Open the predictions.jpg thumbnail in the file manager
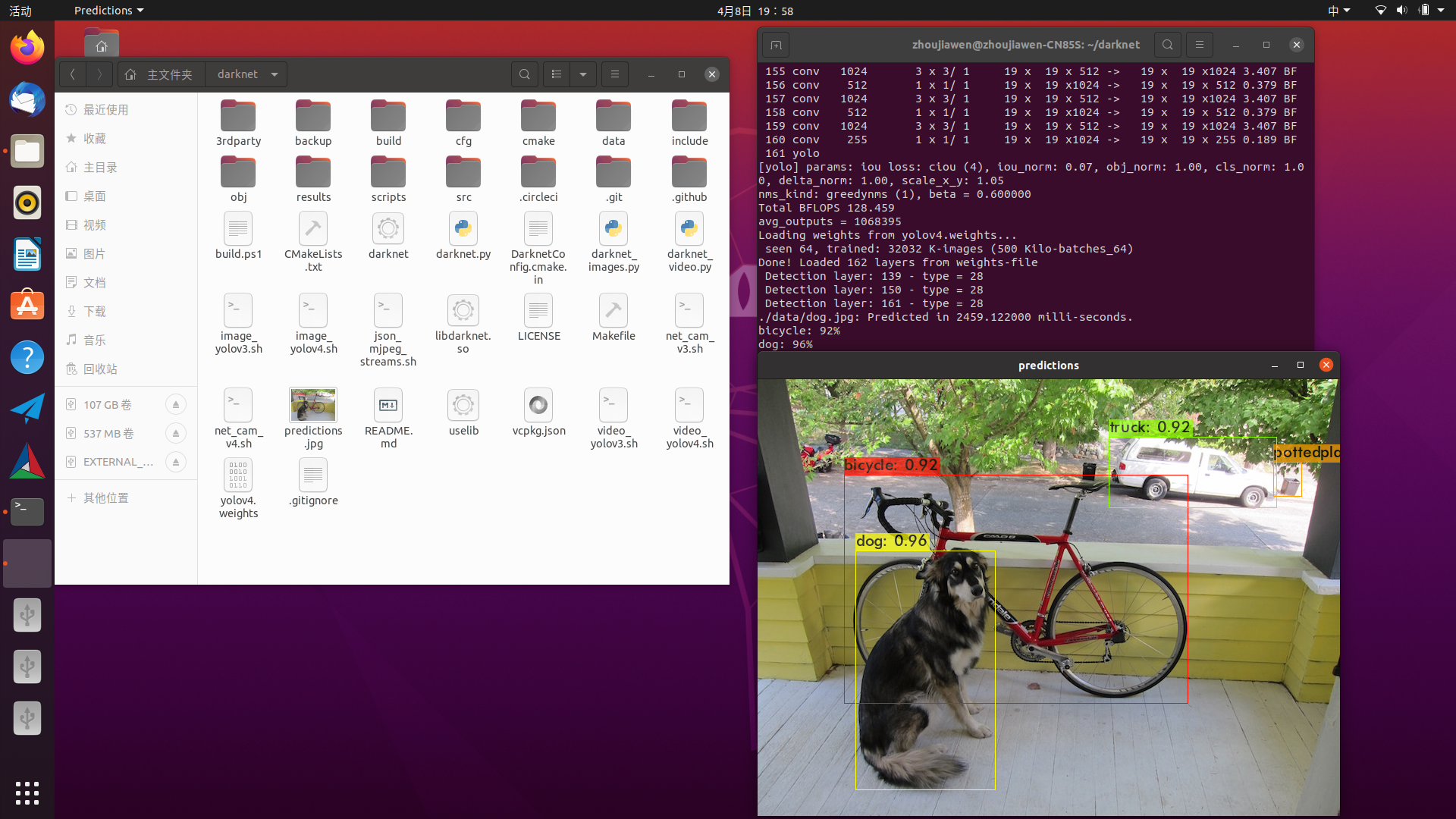Image resolution: width=1456 pixels, height=819 pixels. click(x=312, y=405)
